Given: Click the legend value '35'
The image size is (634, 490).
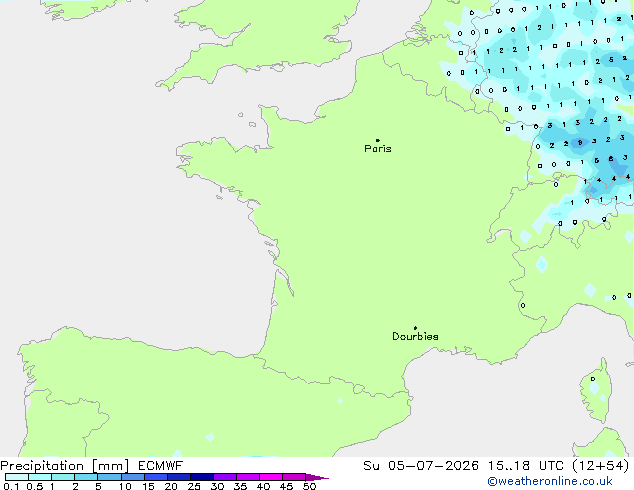Looking at the screenshot, I should (240, 486).
